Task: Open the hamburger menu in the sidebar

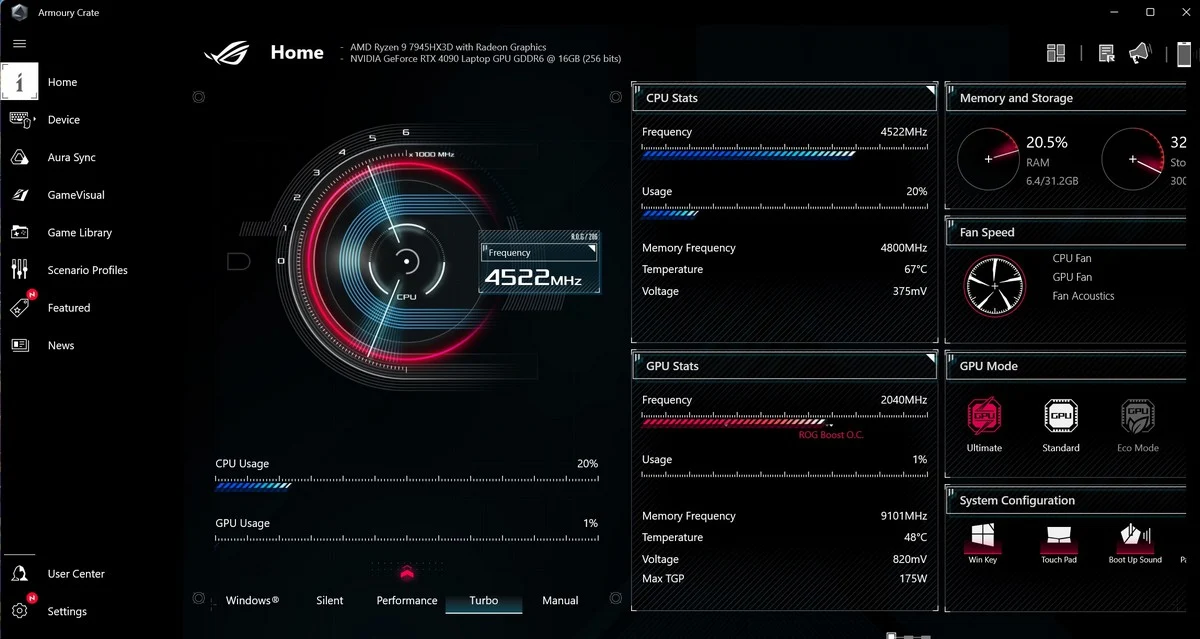Action: pyautogui.click(x=19, y=44)
